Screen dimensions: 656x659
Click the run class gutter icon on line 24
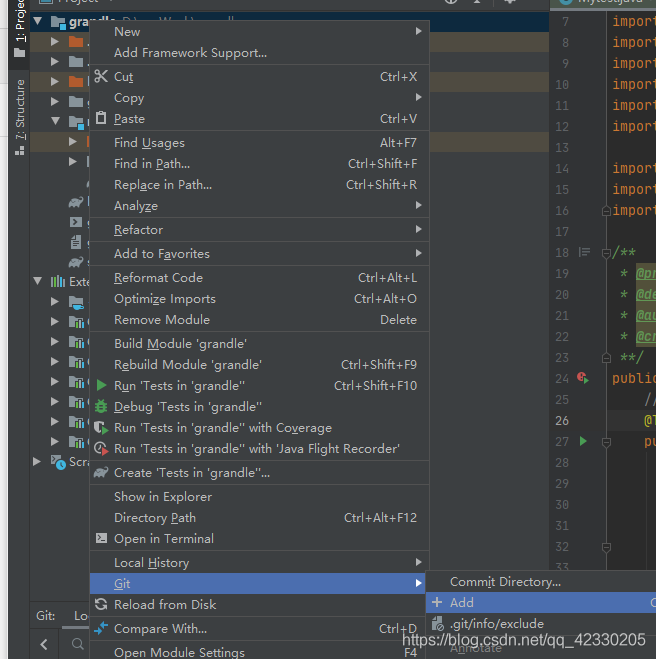coord(583,377)
